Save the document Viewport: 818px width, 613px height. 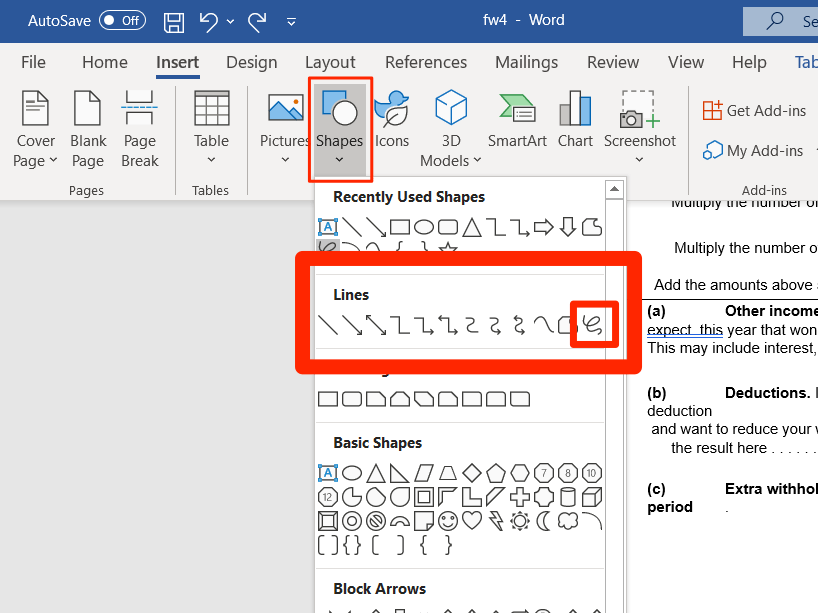pos(173,20)
